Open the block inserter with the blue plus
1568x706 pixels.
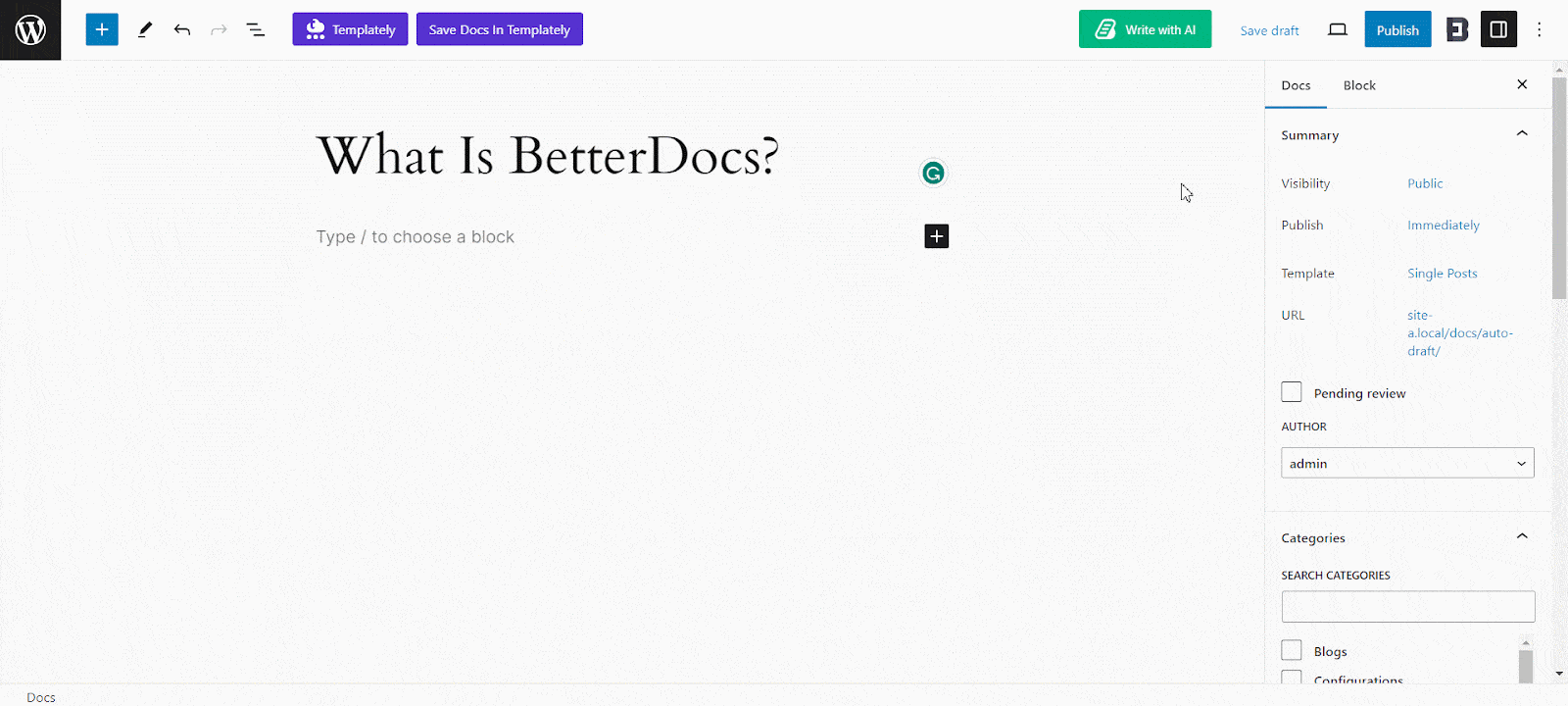coord(101,28)
